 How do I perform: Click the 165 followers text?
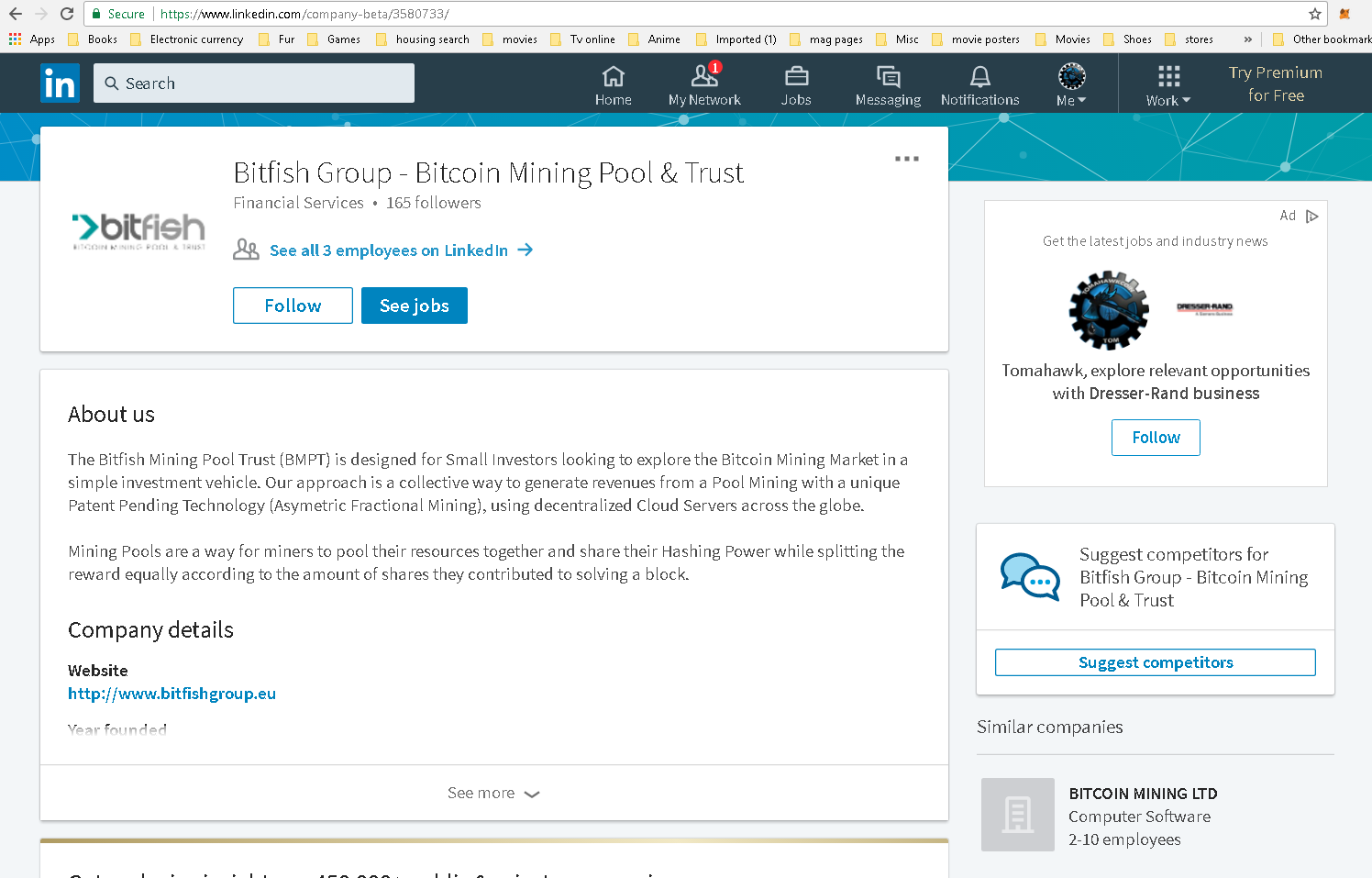point(434,203)
